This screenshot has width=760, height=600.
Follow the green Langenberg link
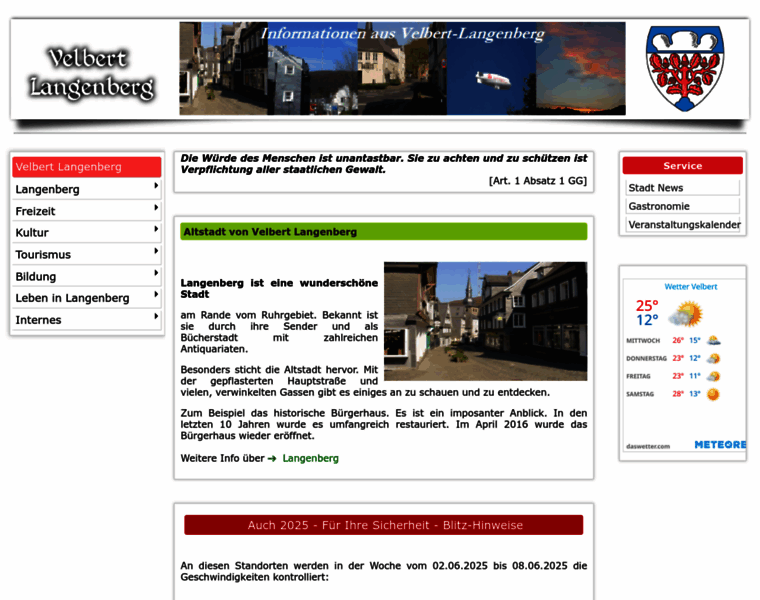(310, 458)
